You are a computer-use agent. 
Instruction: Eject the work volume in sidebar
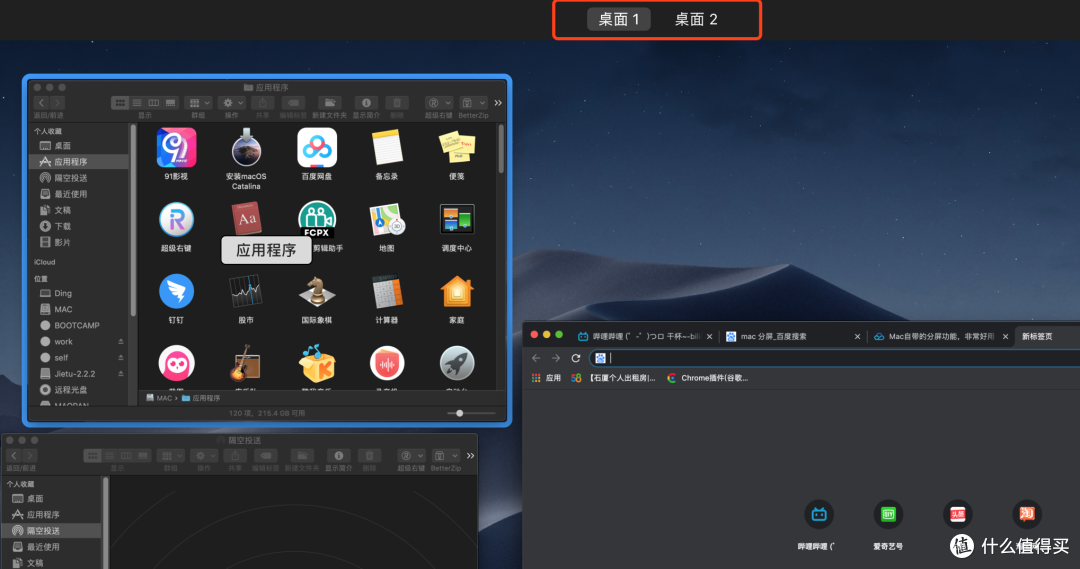pyautogui.click(x=121, y=342)
